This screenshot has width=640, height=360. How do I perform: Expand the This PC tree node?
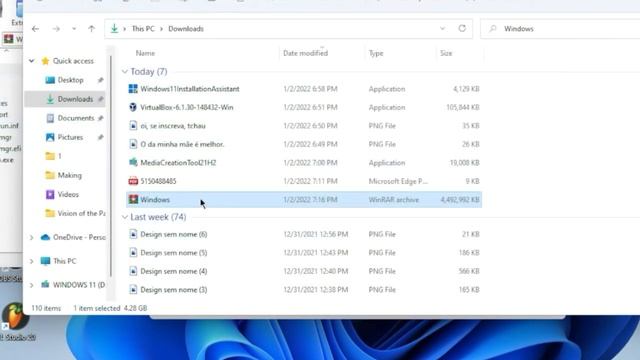pyautogui.click(x=31, y=261)
